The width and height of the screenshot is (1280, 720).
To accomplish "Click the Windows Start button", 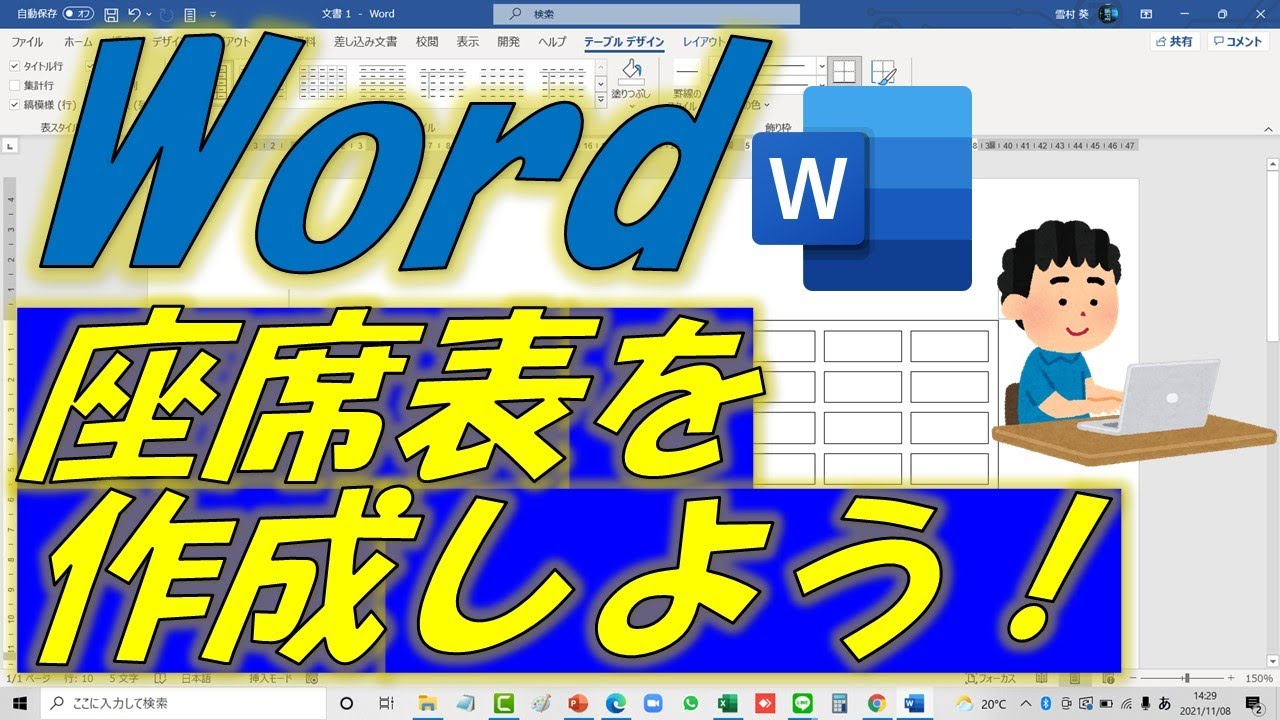I will coord(19,703).
